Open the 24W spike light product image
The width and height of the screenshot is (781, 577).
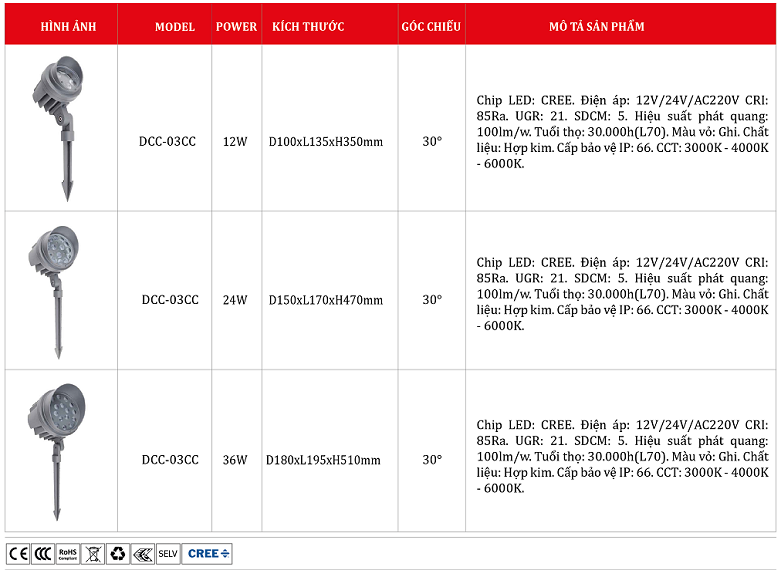55,292
